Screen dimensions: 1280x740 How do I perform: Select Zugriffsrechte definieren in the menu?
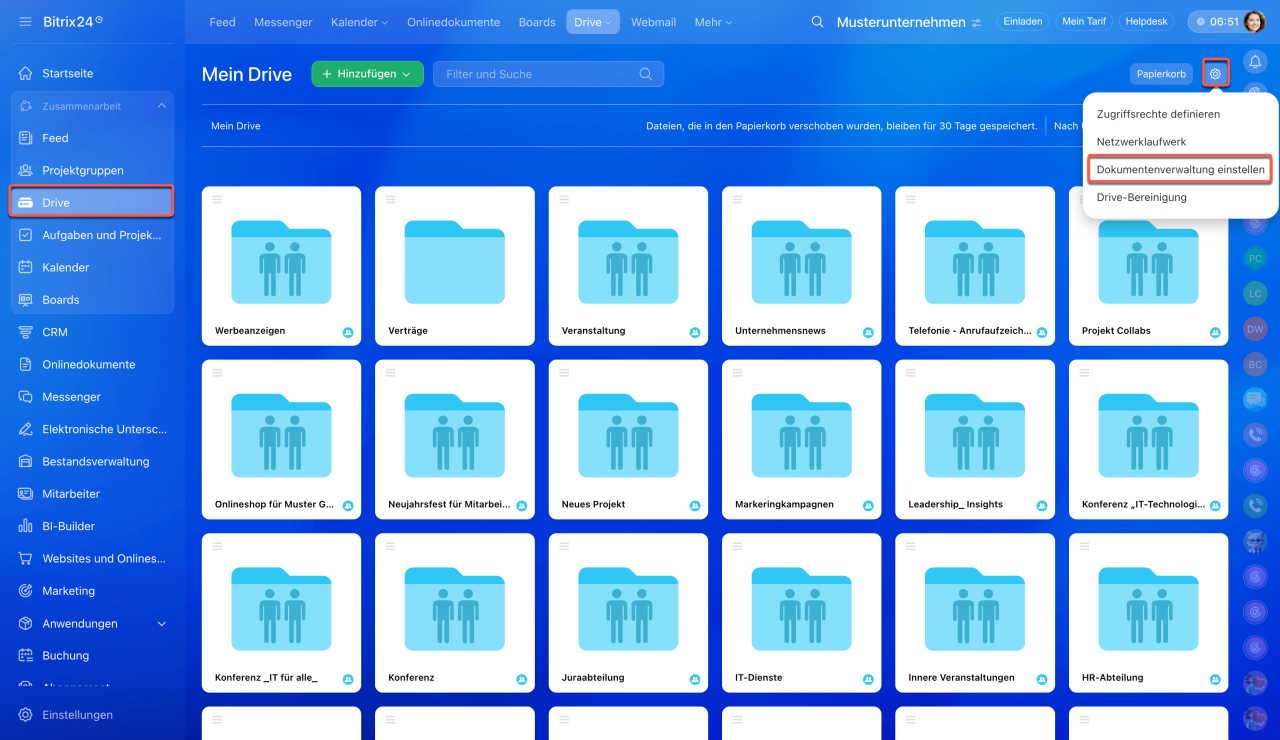(x=1158, y=114)
